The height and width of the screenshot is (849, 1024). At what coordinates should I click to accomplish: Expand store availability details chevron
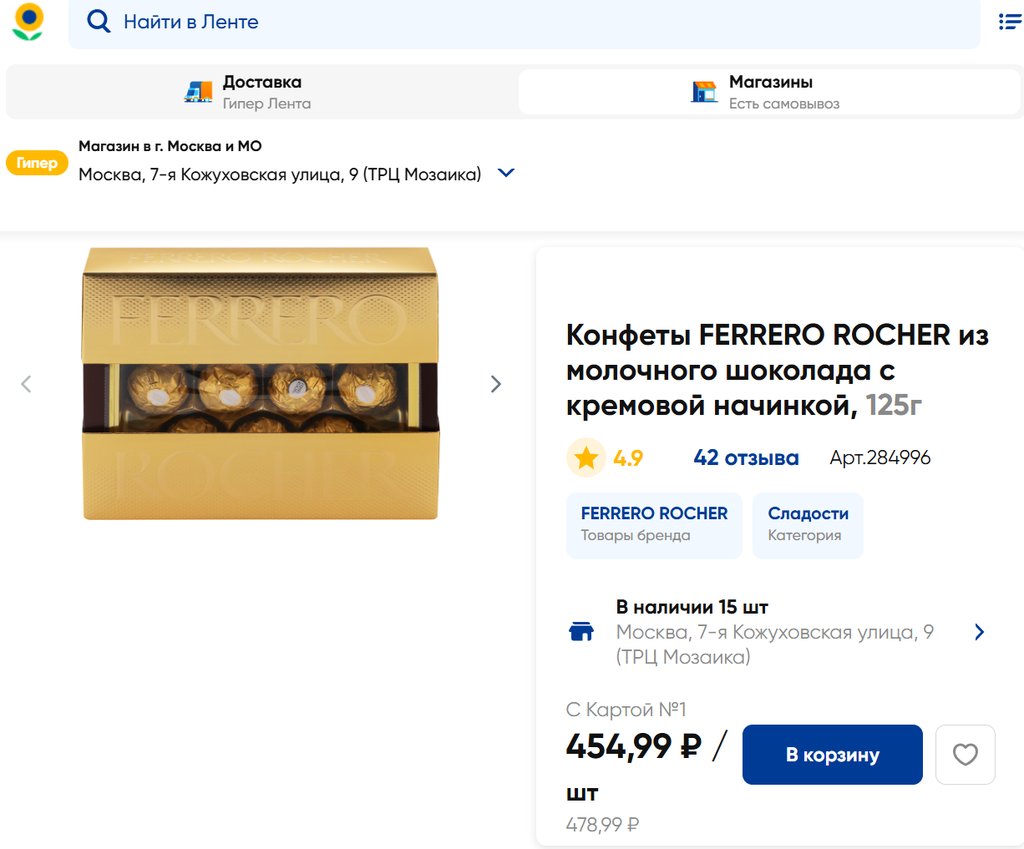[x=979, y=632]
